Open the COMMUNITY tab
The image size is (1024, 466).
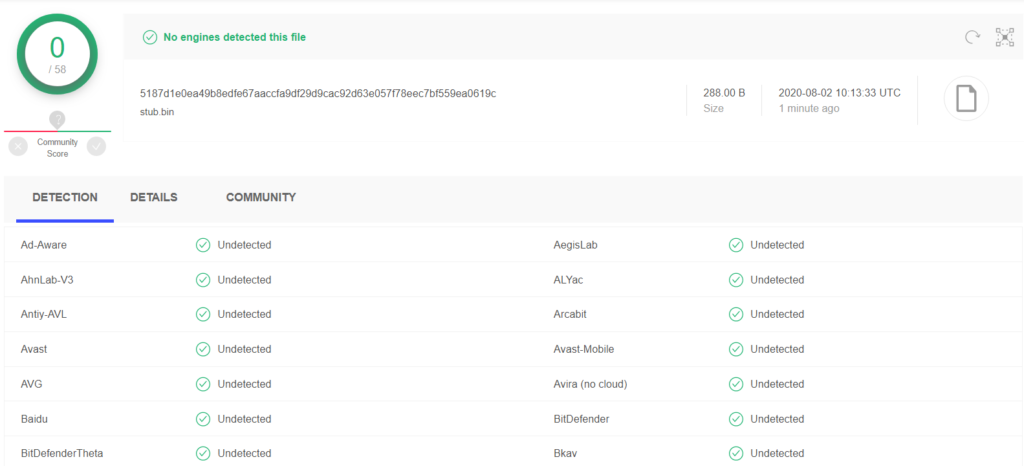click(x=261, y=197)
